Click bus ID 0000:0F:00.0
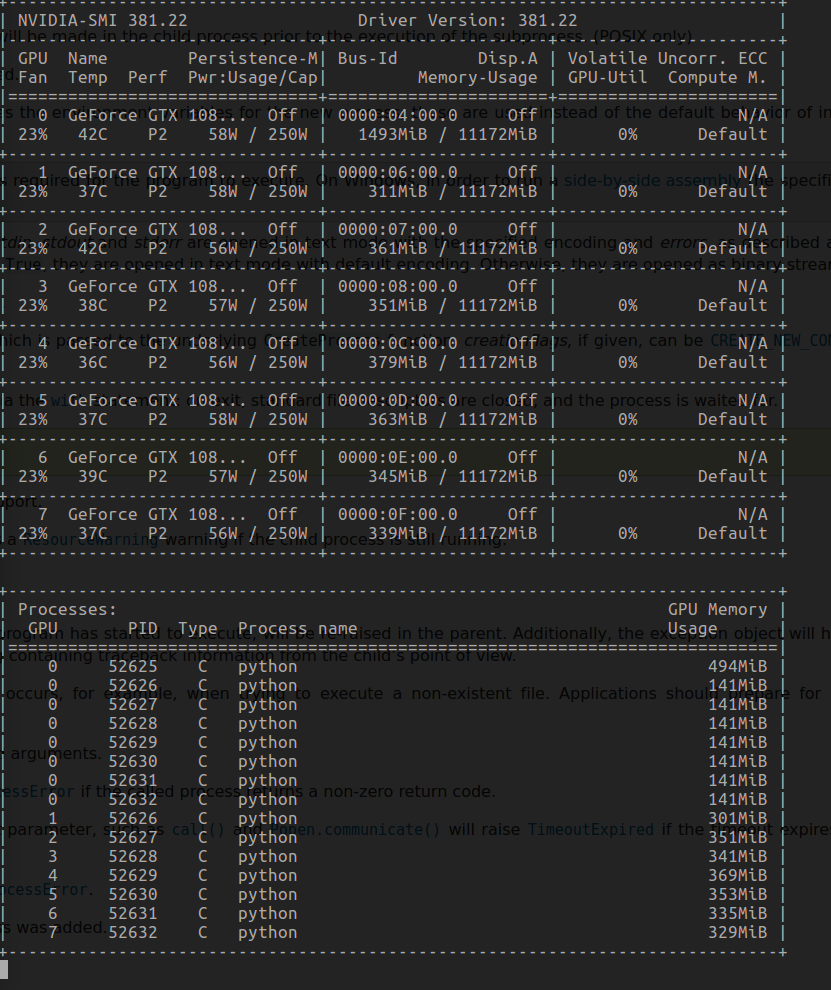Image resolution: width=831 pixels, height=990 pixels. coord(398,515)
